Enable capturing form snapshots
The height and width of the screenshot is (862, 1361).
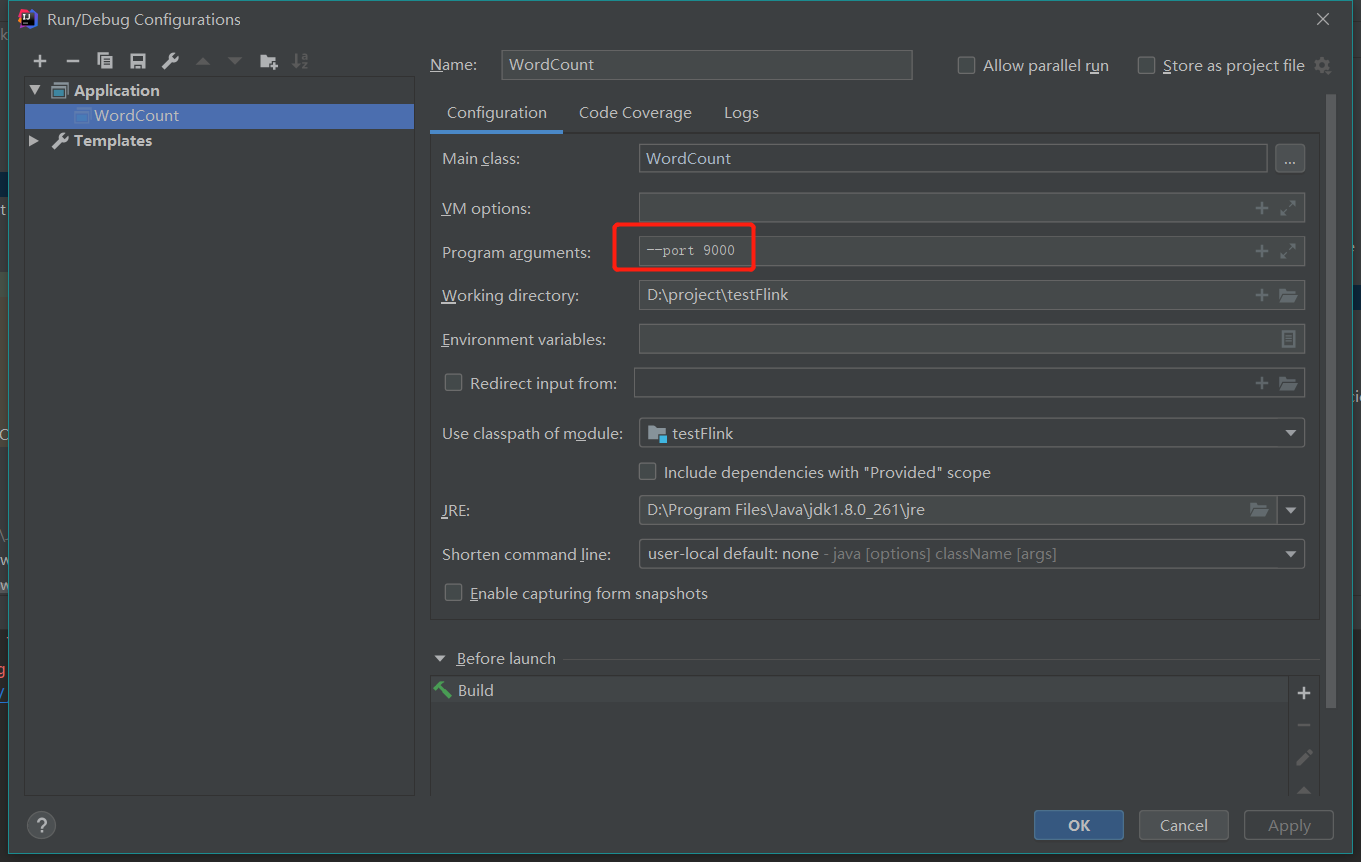[x=453, y=592]
